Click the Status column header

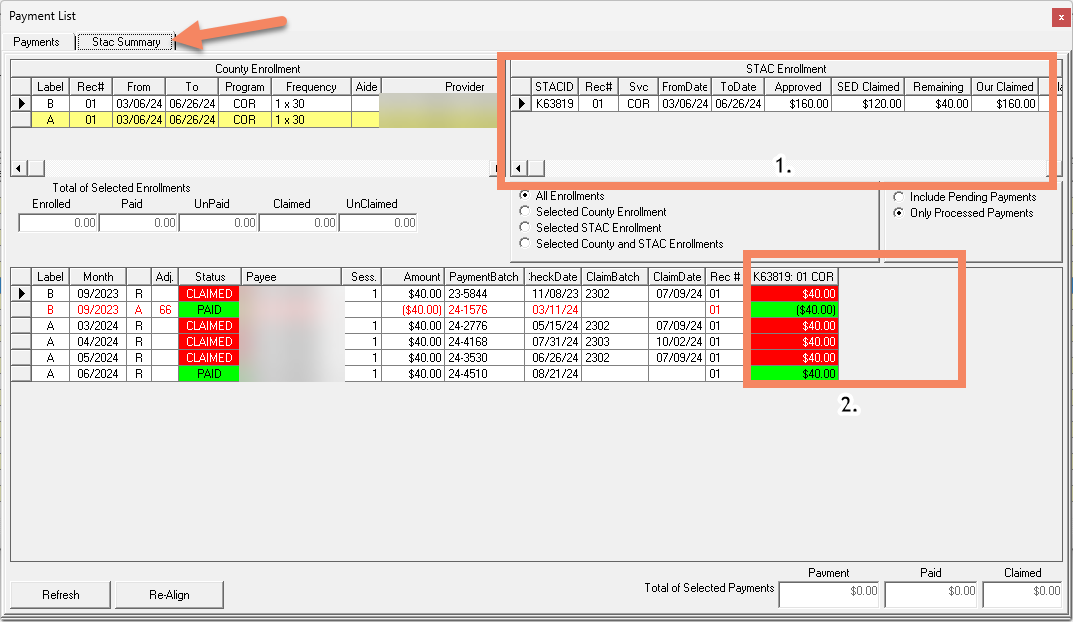pyautogui.click(x=210, y=277)
